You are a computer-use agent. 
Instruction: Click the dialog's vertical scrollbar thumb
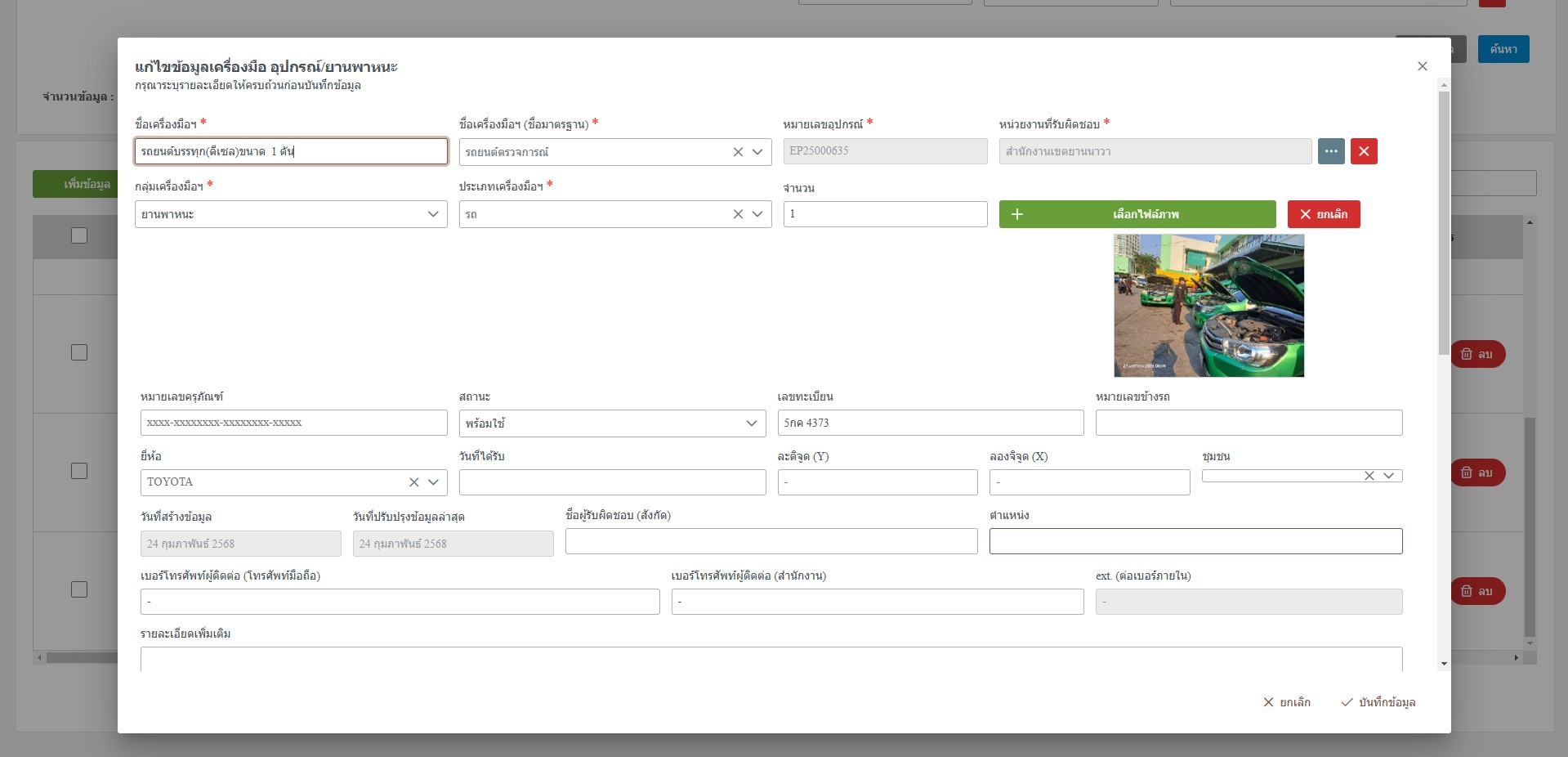click(1444, 222)
